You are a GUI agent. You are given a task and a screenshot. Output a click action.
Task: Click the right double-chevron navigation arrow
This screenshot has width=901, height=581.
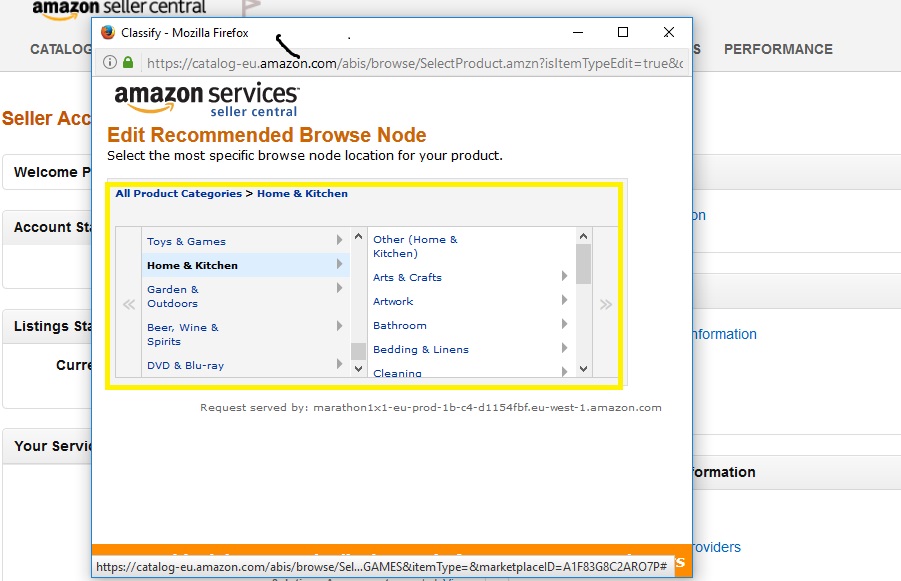coord(606,304)
